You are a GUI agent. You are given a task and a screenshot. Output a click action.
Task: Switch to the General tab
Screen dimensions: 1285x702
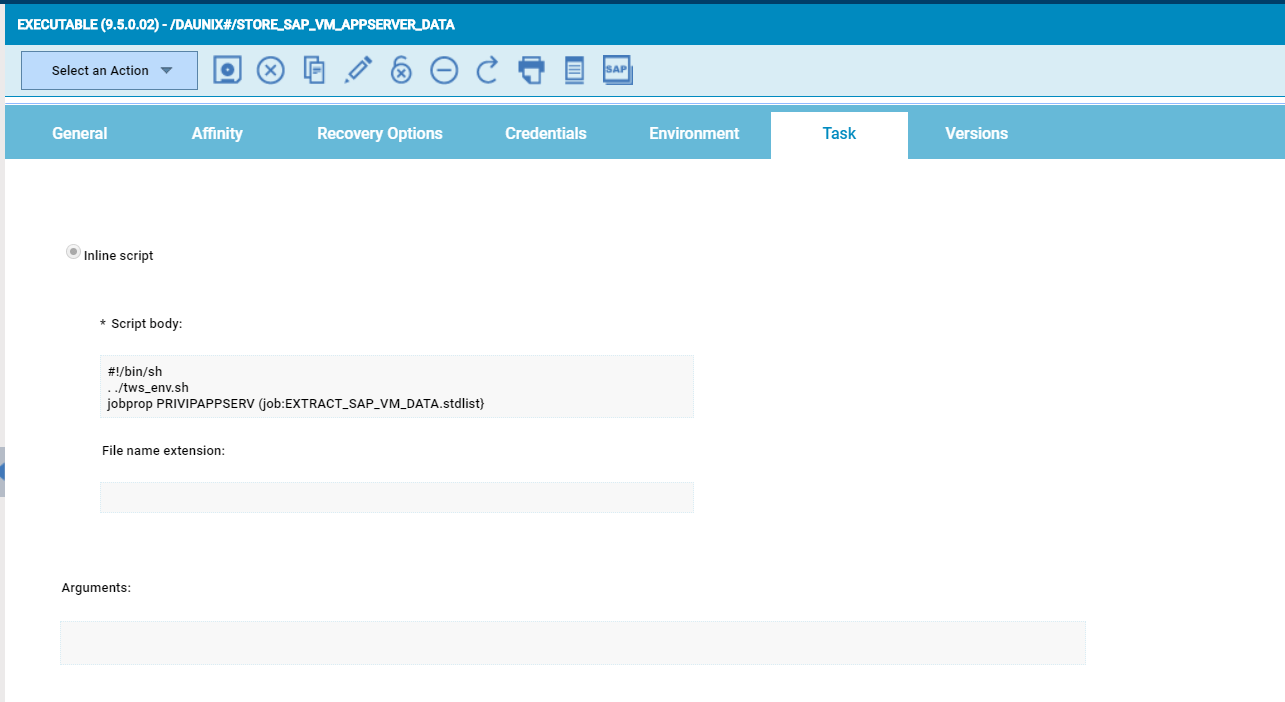point(80,134)
